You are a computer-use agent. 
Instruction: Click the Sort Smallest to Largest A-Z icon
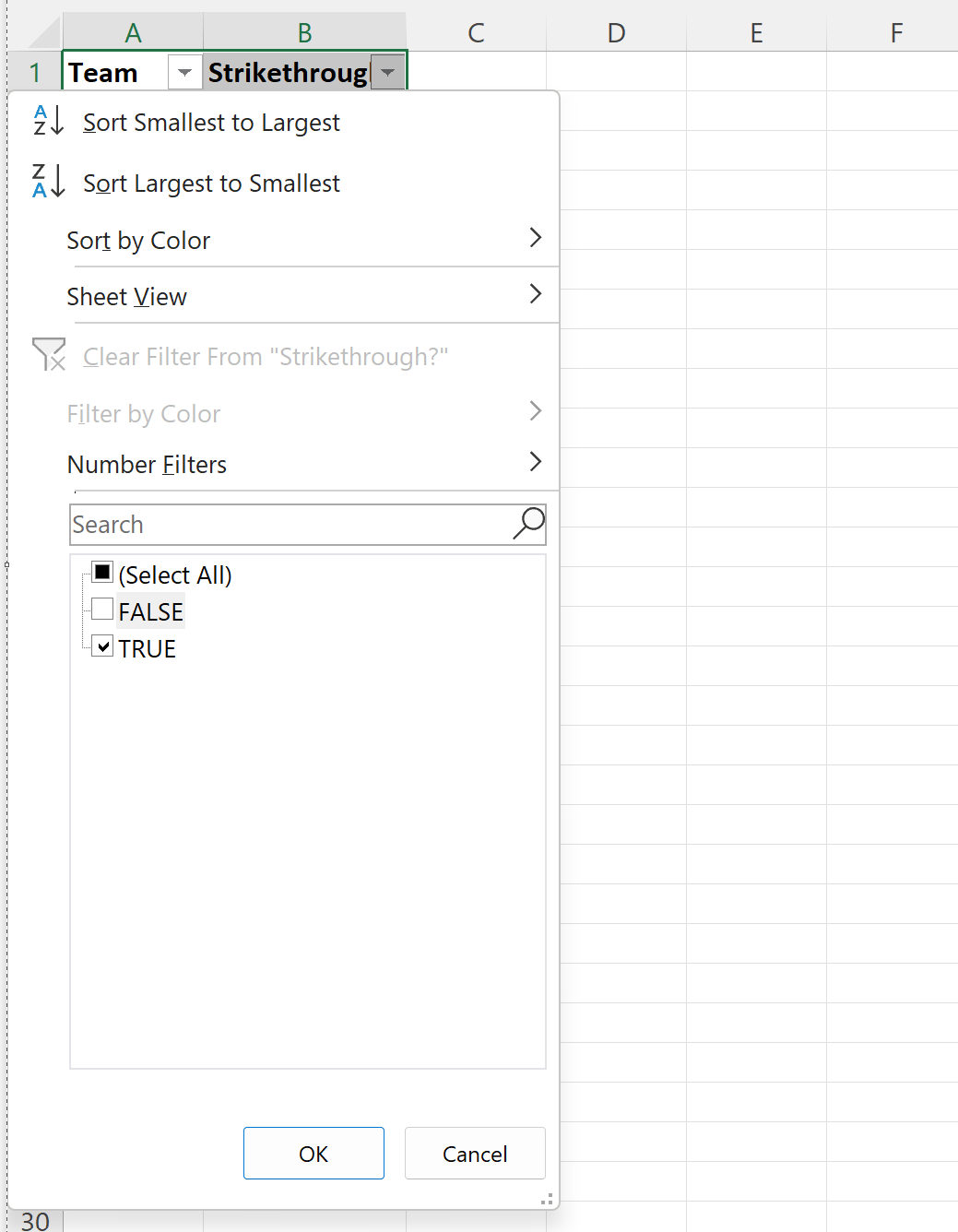click(x=46, y=121)
